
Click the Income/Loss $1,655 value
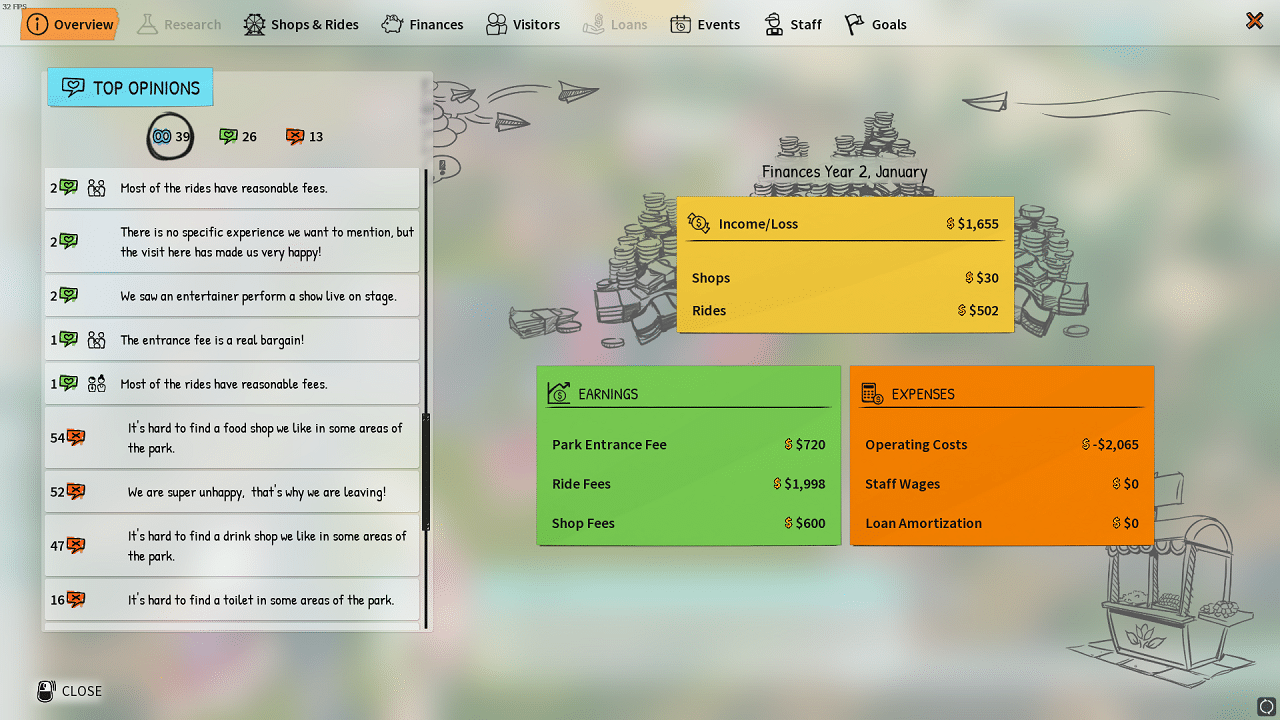[973, 224]
